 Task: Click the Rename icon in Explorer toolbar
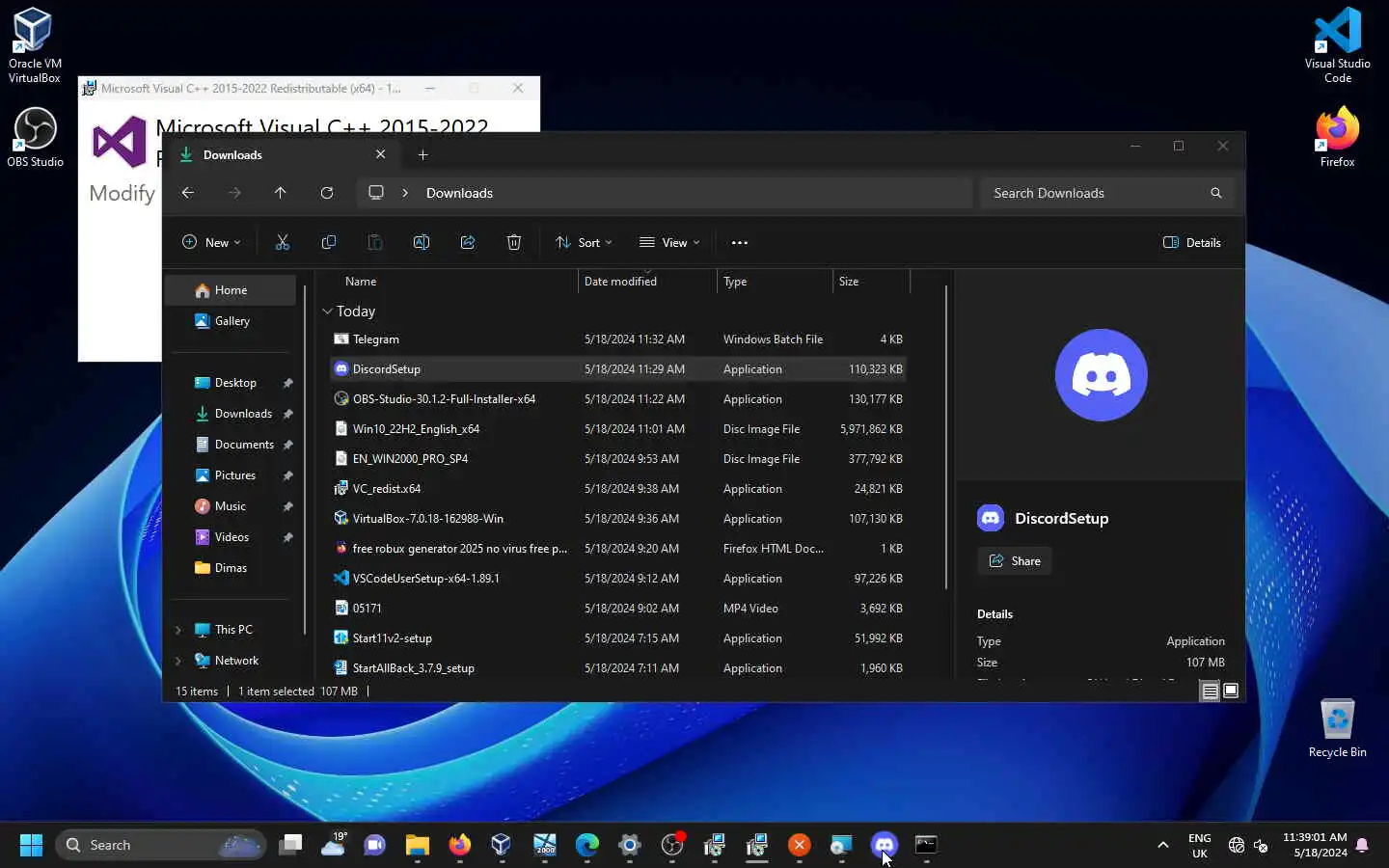coord(422,243)
